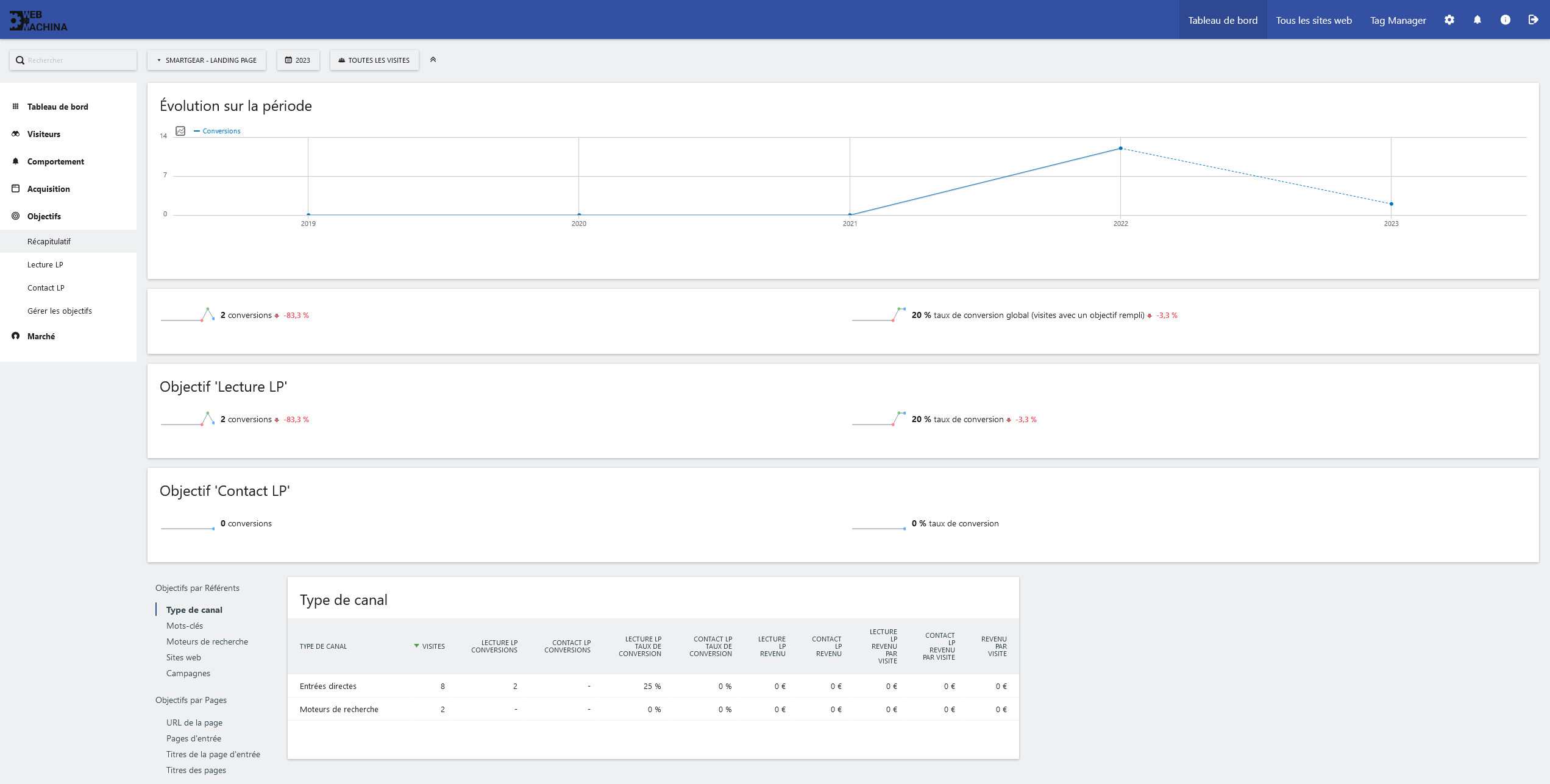Toggle Conversions series in chart legend
The width and height of the screenshot is (1550, 784).
pyautogui.click(x=221, y=131)
